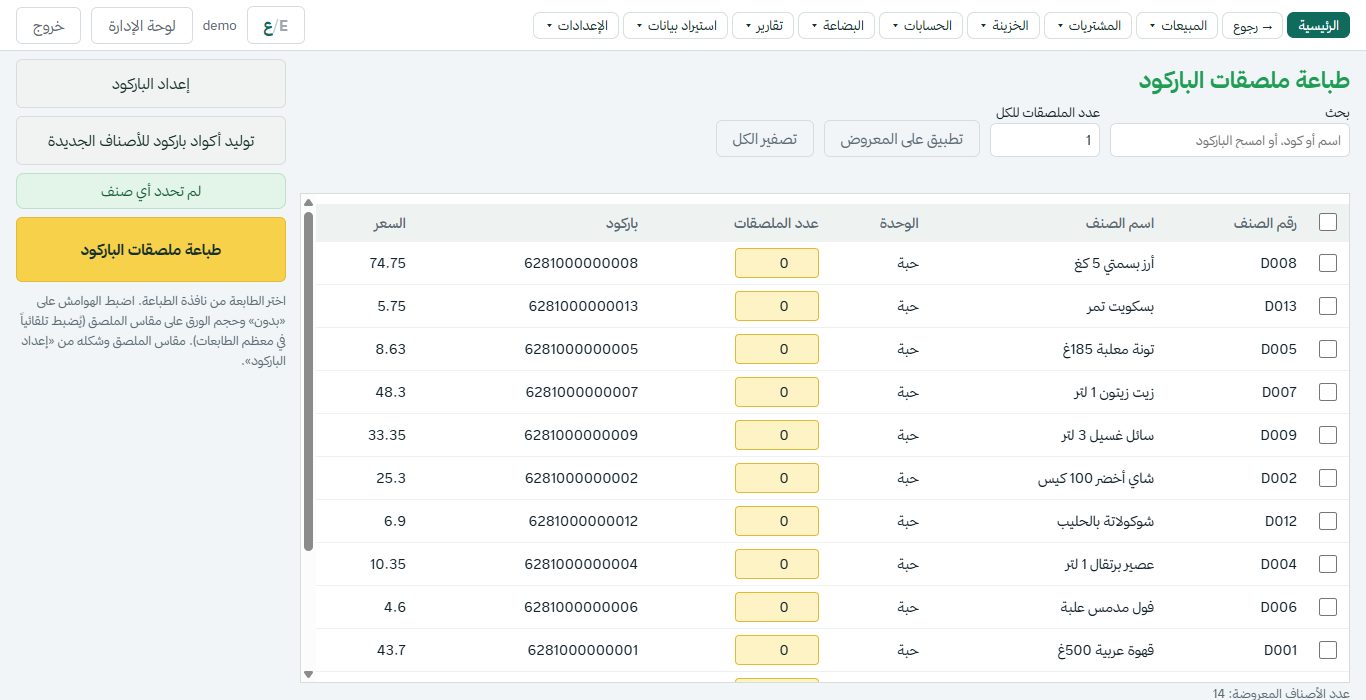The image size is (1366, 700).
Task: Click label count field for زيت زيتون
Action: (777, 392)
